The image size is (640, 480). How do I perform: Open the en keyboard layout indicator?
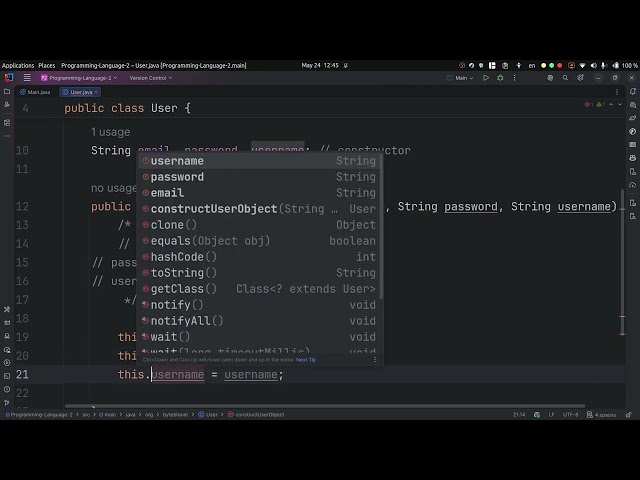click(531, 65)
